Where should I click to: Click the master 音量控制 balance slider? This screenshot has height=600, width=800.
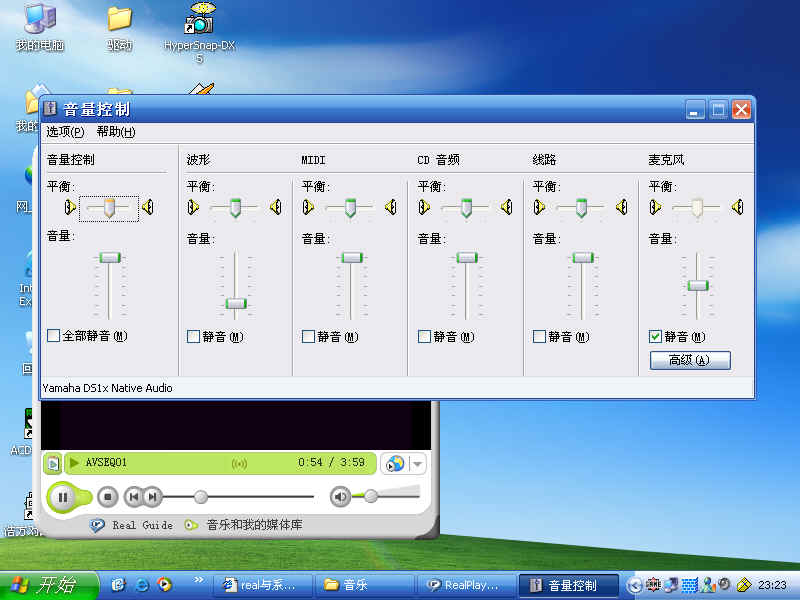pyautogui.click(x=109, y=208)
